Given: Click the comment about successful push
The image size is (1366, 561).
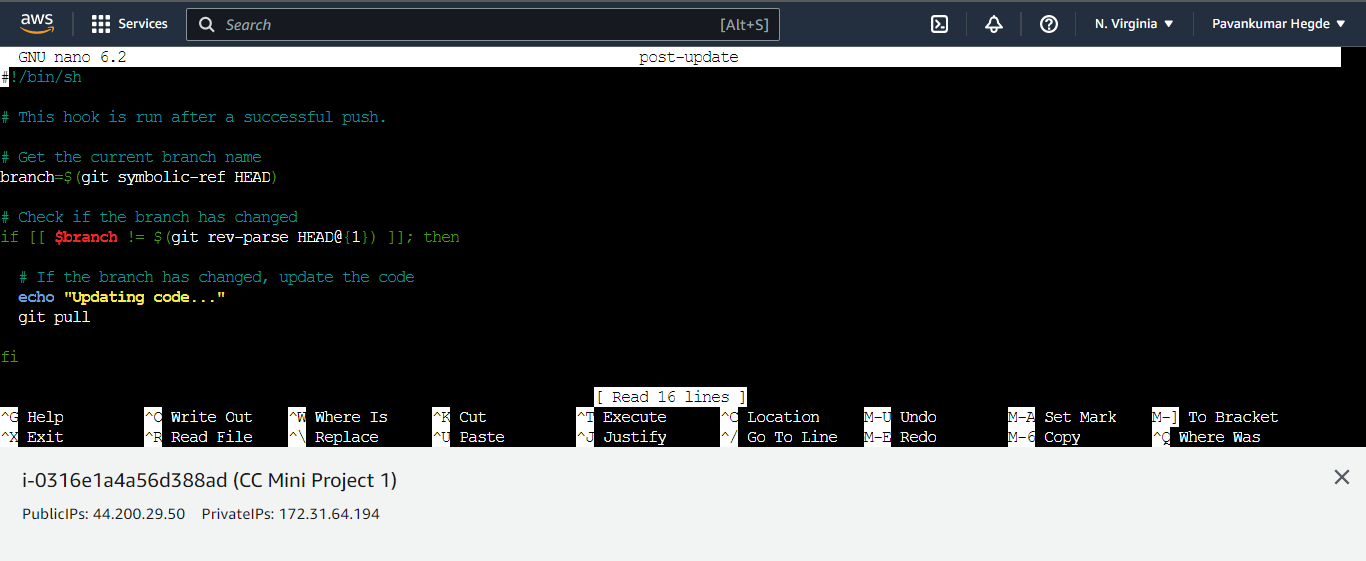Looking at the screenshot, I should (193, 117).
